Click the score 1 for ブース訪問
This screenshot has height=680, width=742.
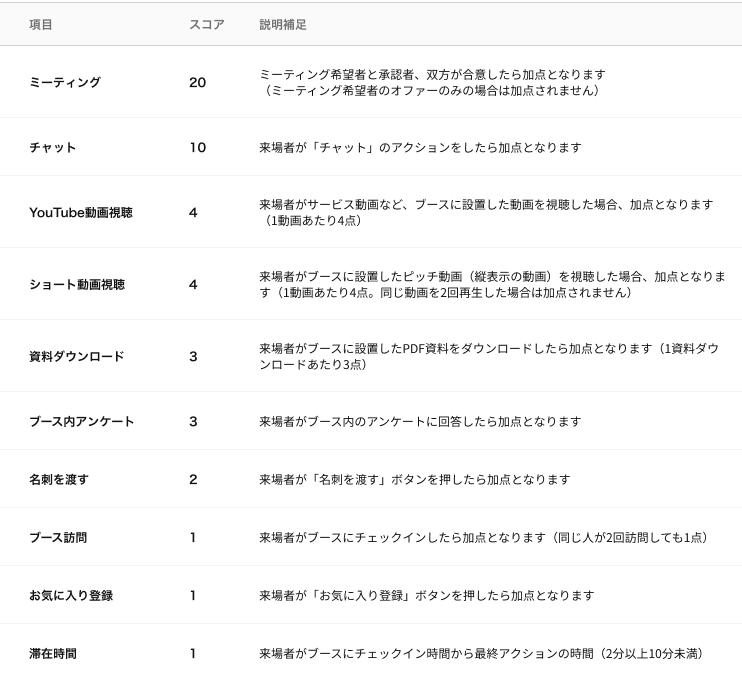click(x=193, y=538)
